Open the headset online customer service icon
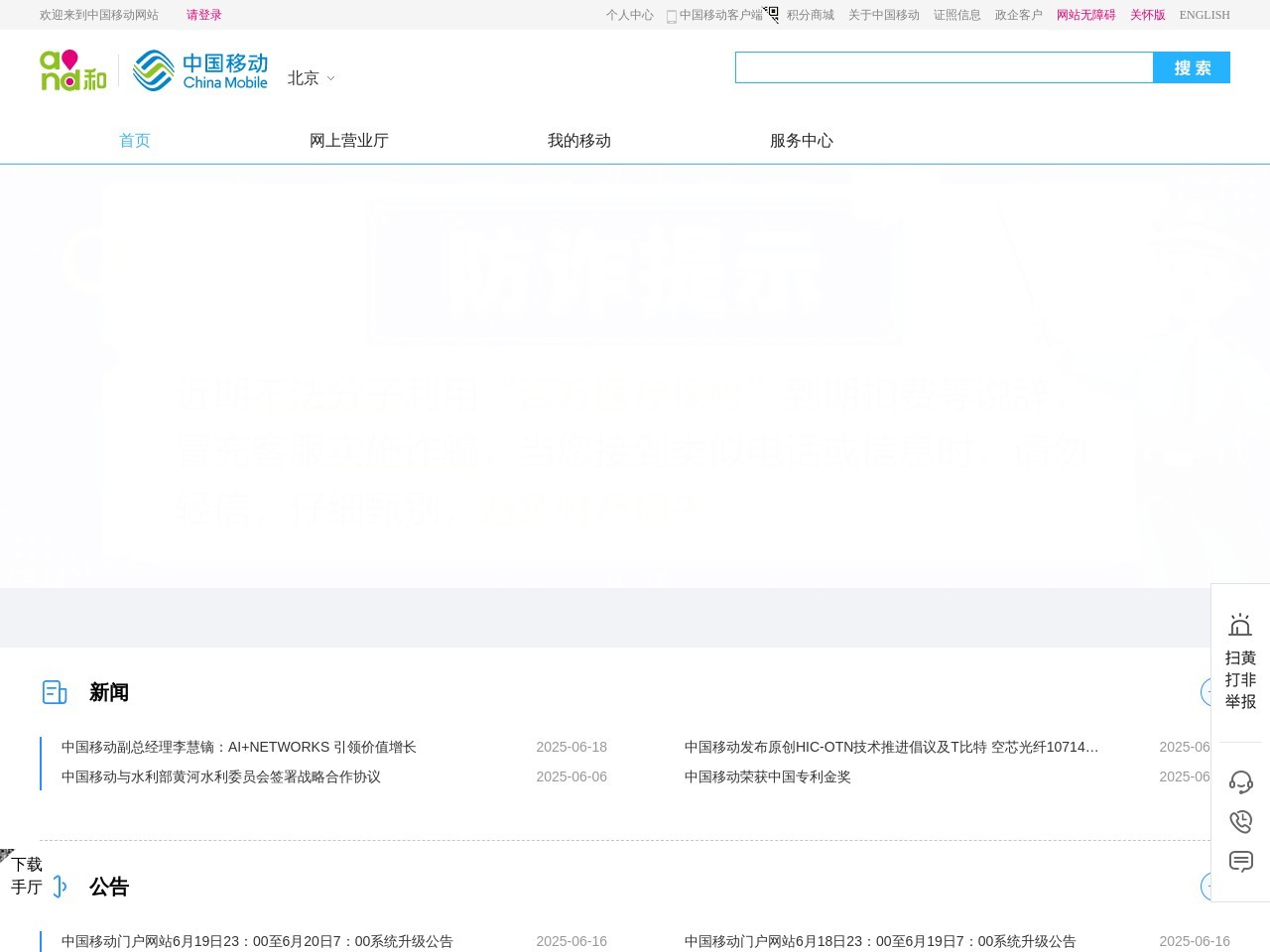 pos(1240,781)
